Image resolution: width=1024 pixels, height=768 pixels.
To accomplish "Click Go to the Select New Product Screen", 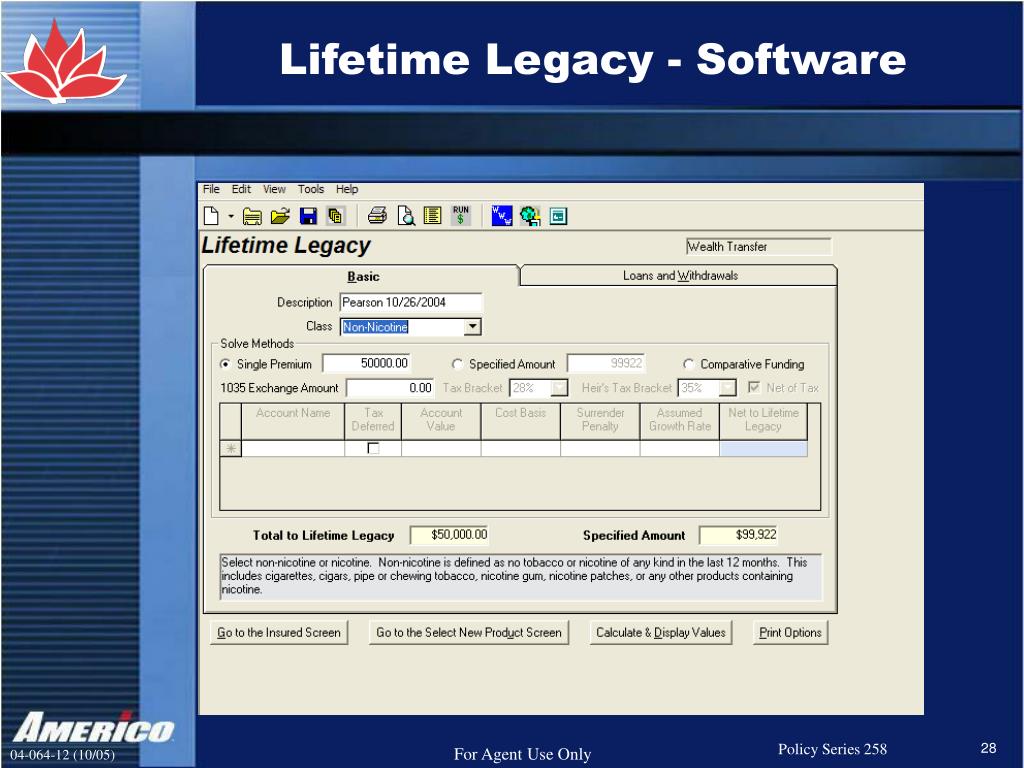I will tap(469, 632).
